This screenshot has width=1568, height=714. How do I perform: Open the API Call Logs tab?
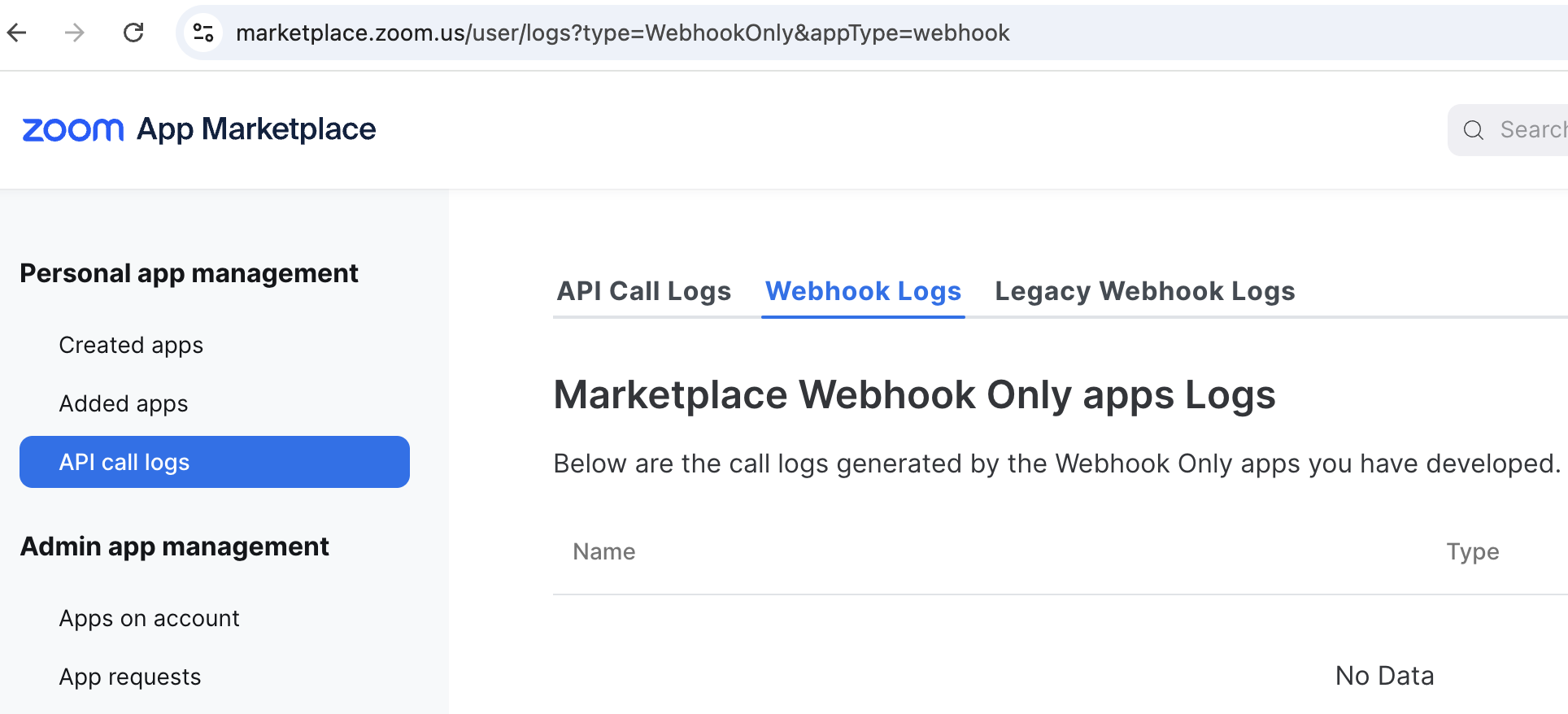(x=643, y=291)
